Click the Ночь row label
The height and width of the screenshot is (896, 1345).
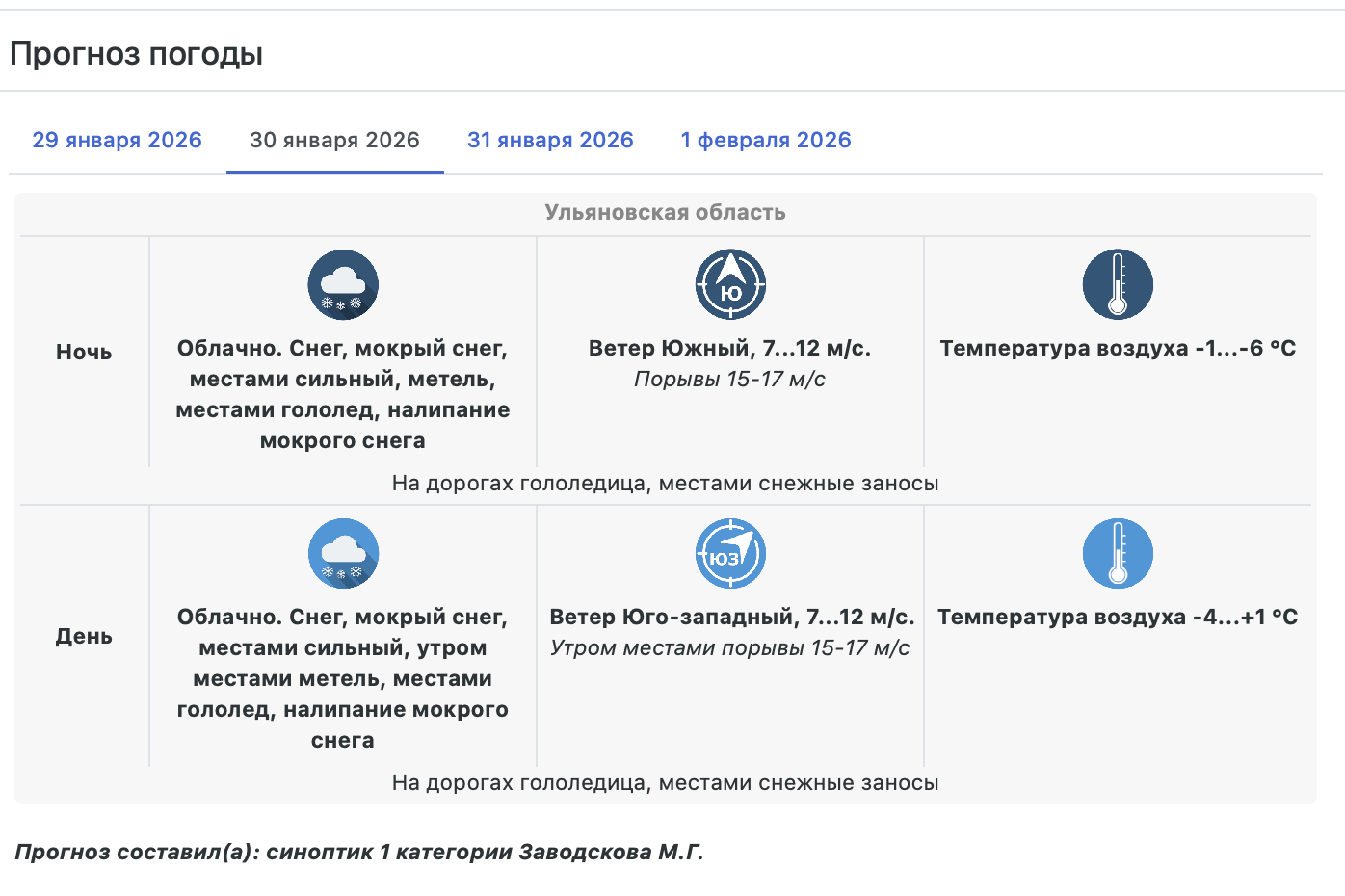(x=84, y=353)
